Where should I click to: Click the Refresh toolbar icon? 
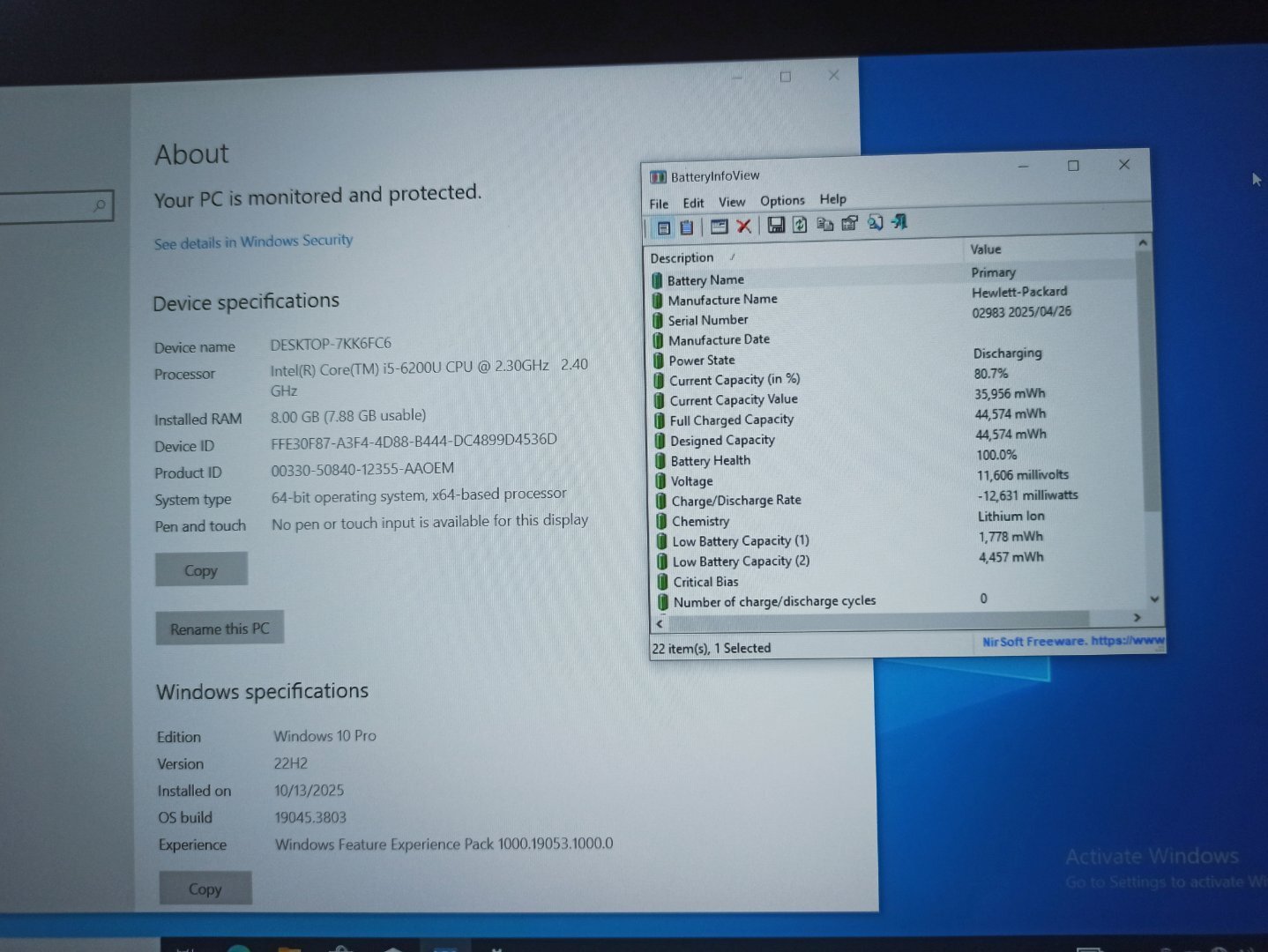pos(800,225)
